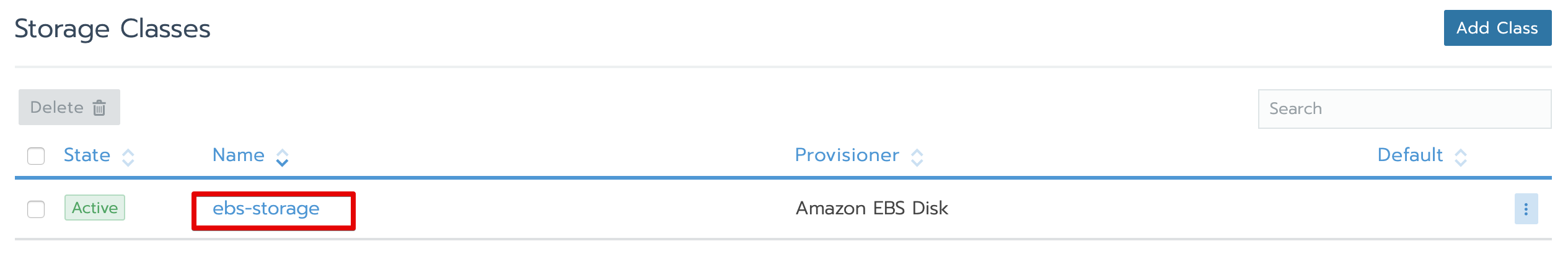Click the Storage Classes page heading
Viewport: 1568px width, 280px height.
click(112, 28)
